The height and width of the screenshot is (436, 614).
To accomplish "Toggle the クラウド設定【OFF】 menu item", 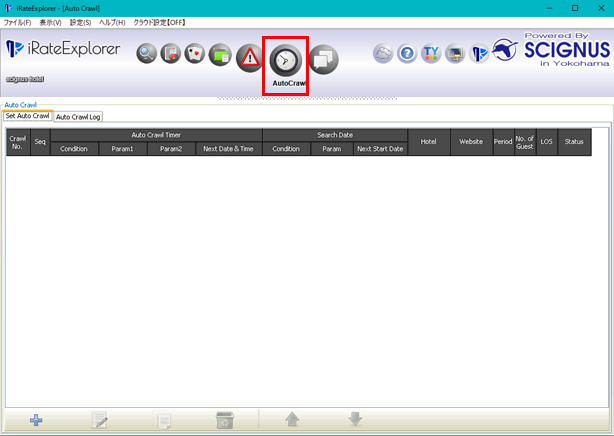I will (160, 22).
